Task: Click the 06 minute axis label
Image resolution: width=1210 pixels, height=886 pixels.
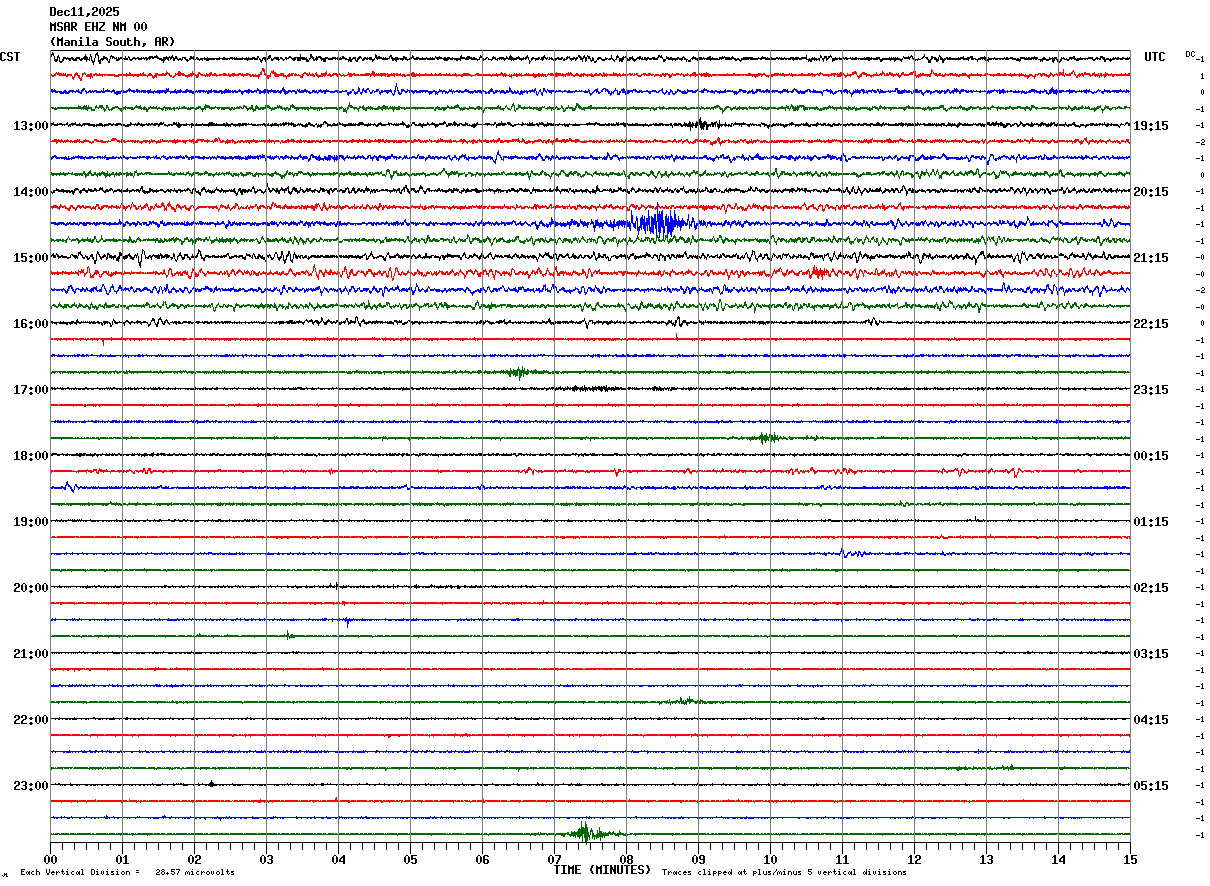Action: point(482,859)
